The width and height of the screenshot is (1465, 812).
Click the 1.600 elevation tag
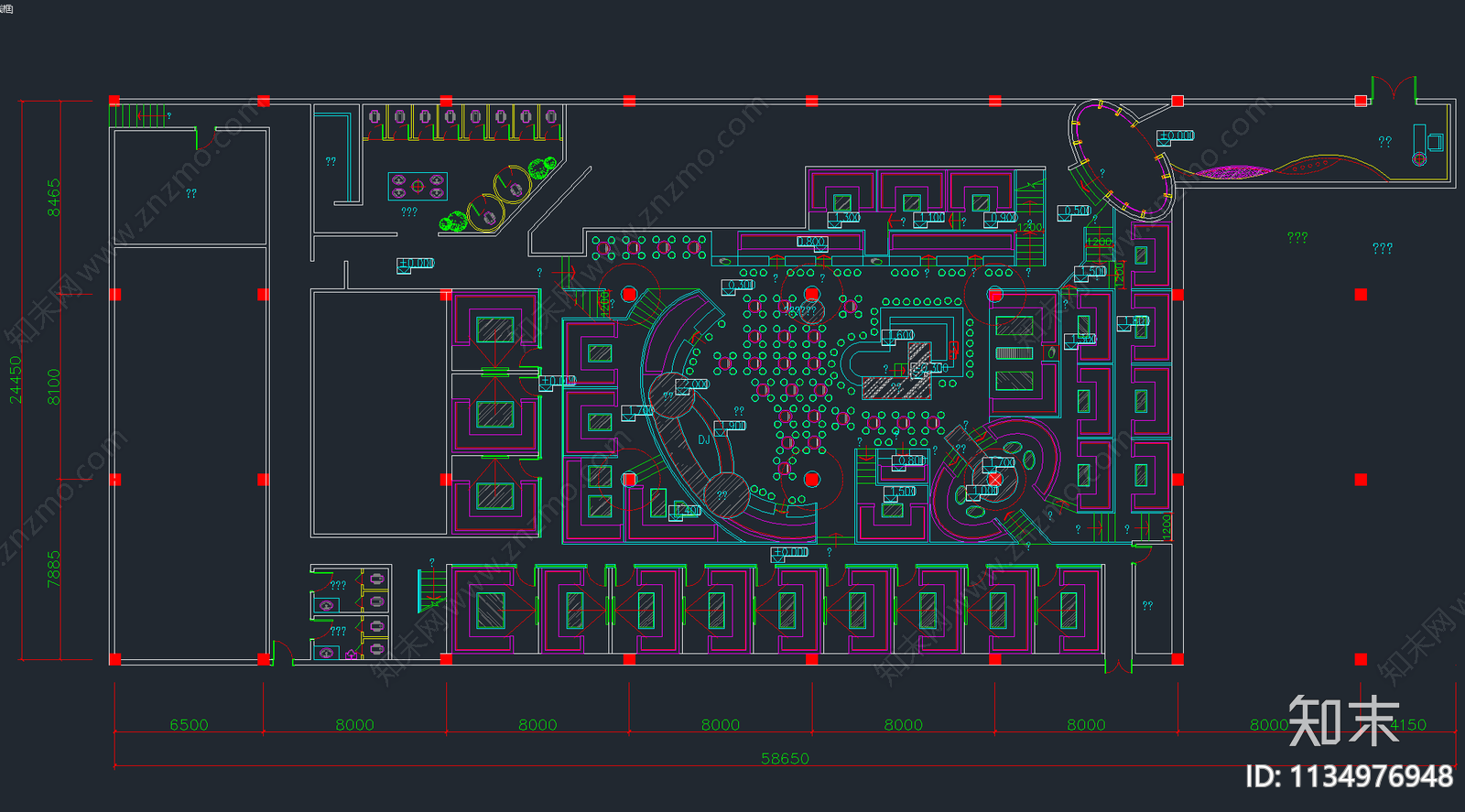click(897, 336)
